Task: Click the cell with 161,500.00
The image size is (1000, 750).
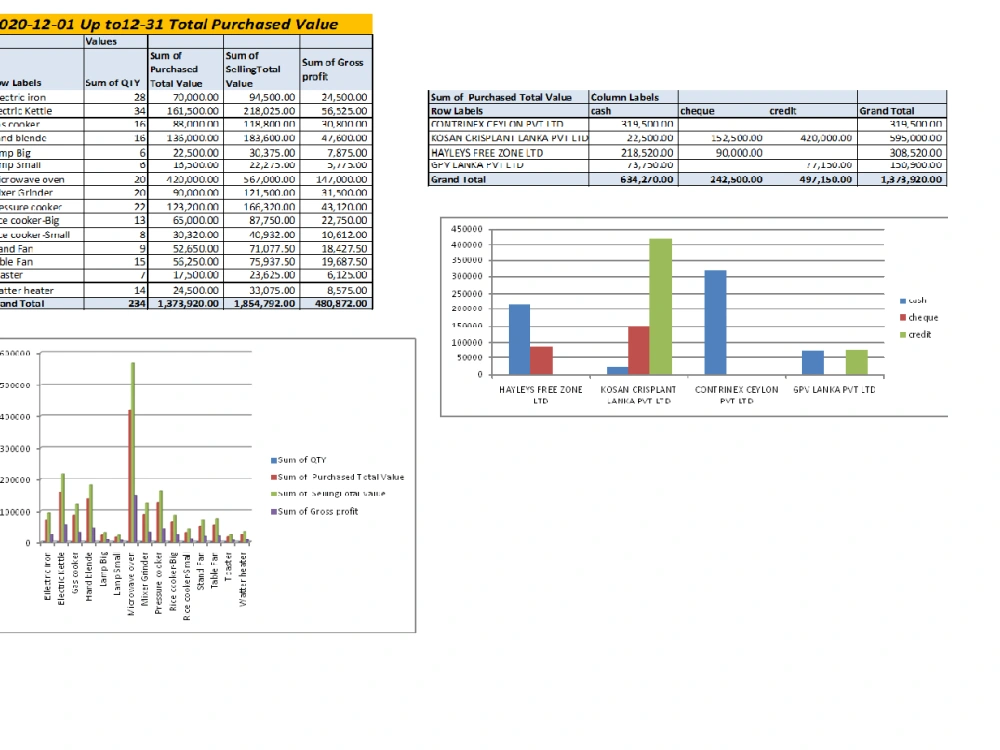Action: pos(186,111)
